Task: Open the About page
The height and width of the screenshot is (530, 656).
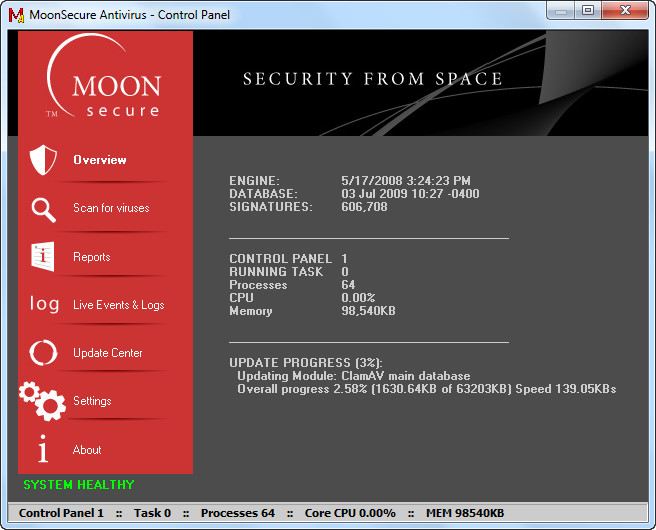Action: click(x=87, y=450)
